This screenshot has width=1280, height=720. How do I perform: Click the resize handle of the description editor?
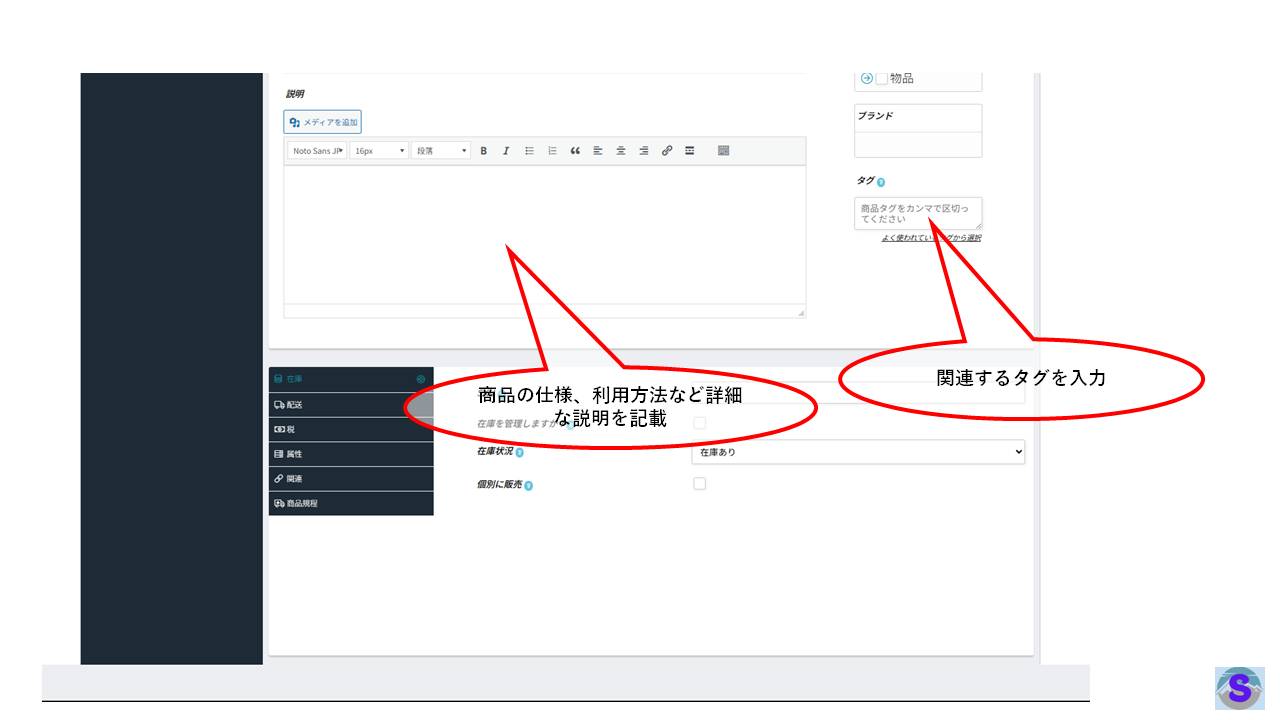(x=800, y=313)
